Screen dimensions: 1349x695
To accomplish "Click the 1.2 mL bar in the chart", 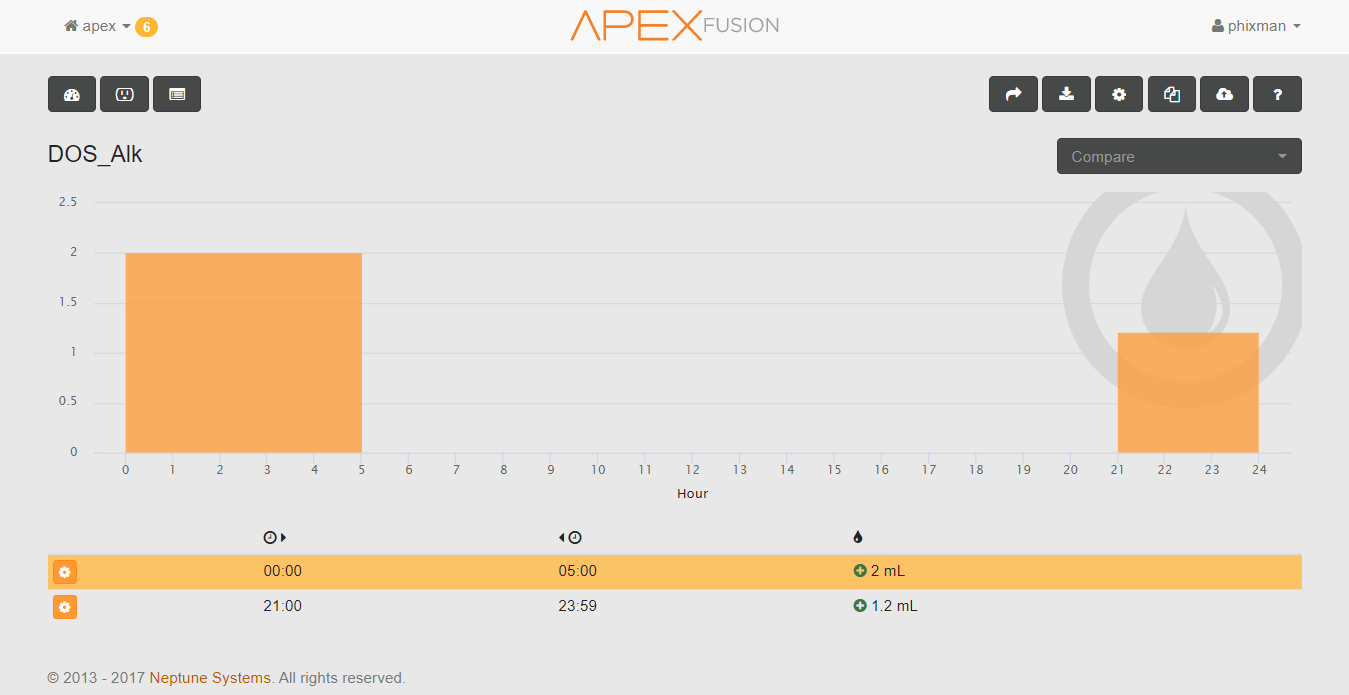I will (x=1187, y=392).
